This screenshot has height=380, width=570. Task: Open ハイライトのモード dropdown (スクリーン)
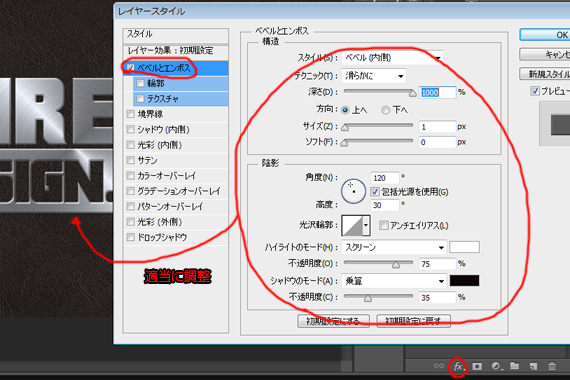(x=394, y=247)
